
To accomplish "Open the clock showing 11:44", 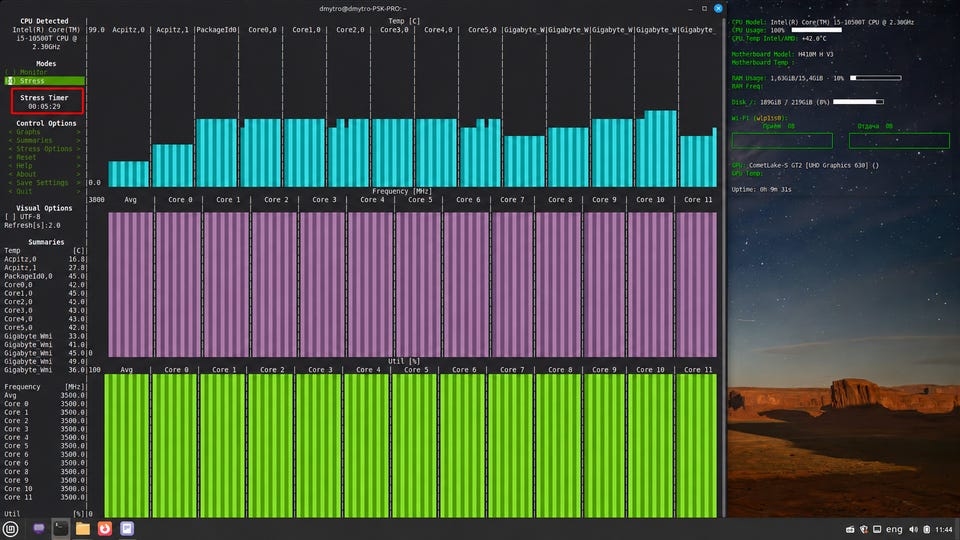I will tap(944, 530).
